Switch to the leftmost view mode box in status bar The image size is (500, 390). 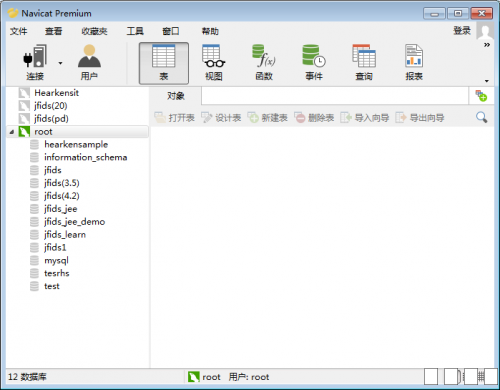tap(431, 377)
